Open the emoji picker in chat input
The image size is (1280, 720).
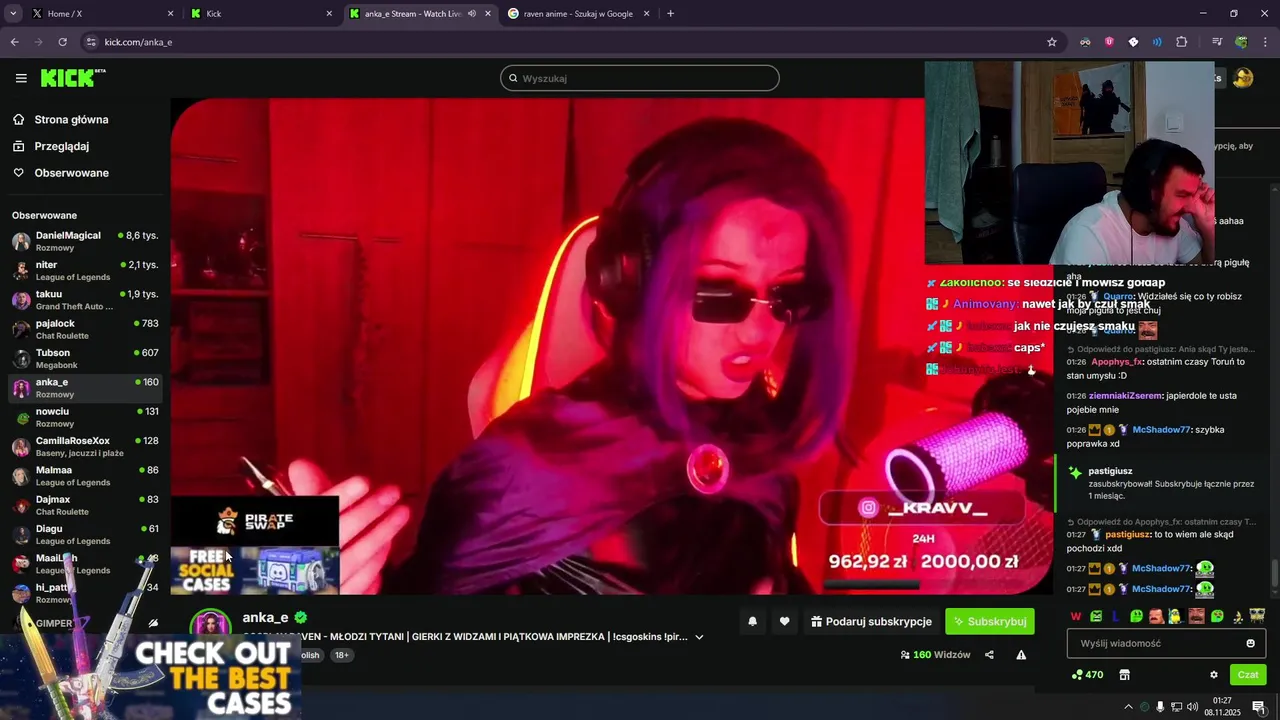(1250, 643)
